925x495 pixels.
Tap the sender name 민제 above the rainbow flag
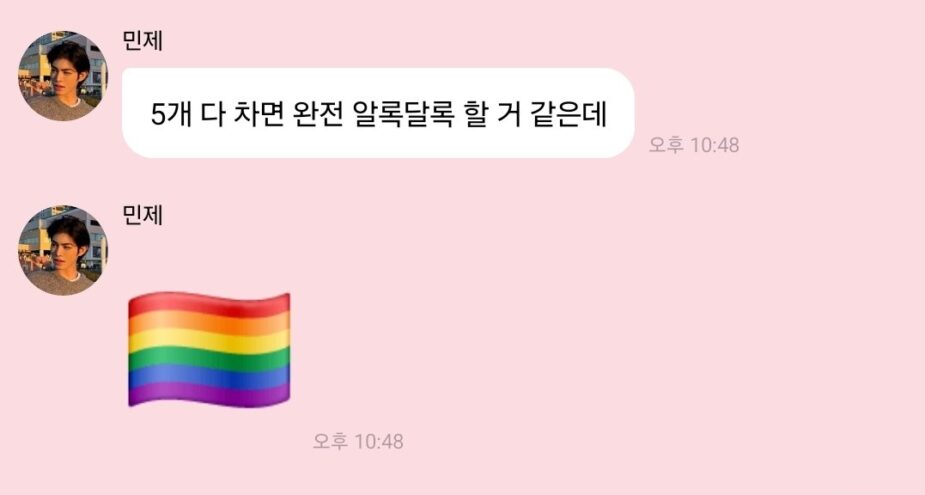[143, 215]
